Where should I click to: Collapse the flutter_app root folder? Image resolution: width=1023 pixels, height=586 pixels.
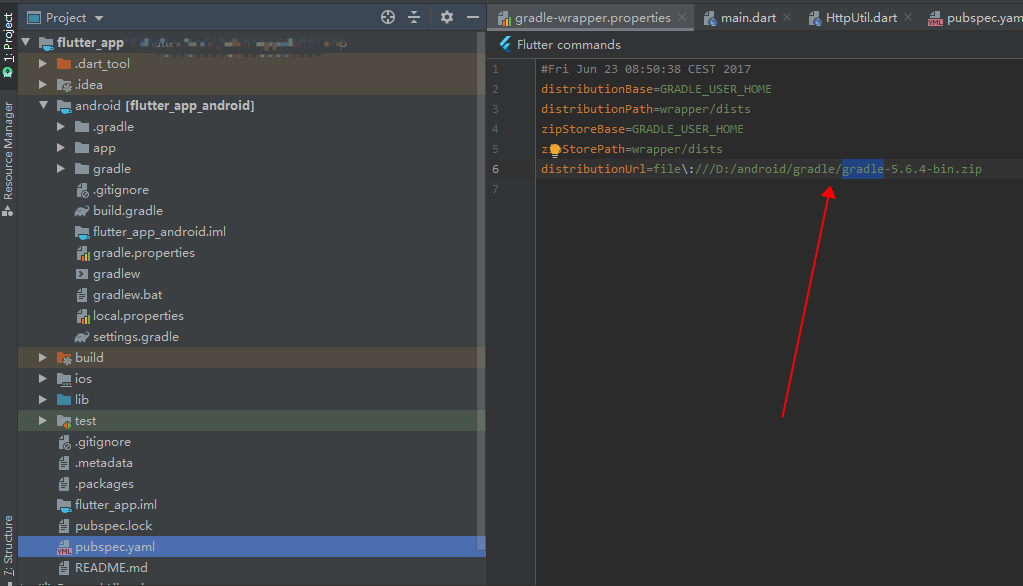(26, 42)
